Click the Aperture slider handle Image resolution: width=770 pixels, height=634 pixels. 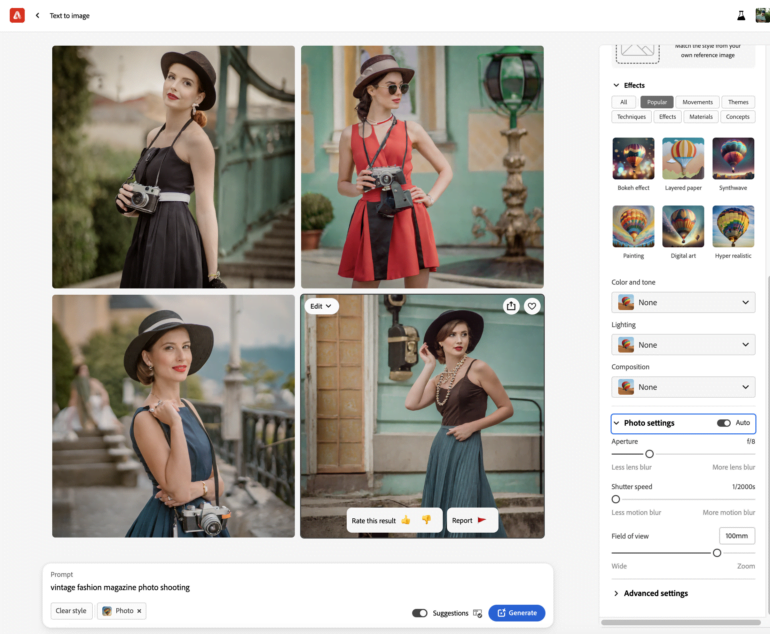[x=649, y=454]
